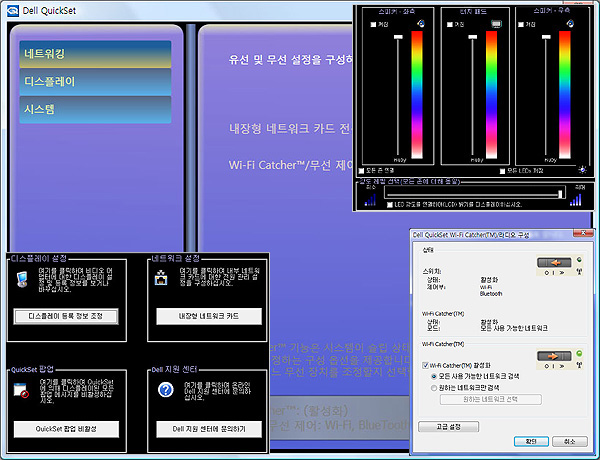Screen dimensions: 600x460
Task: Click the 원하는 네트워크 선택 button
Action: tap(491, 400)
